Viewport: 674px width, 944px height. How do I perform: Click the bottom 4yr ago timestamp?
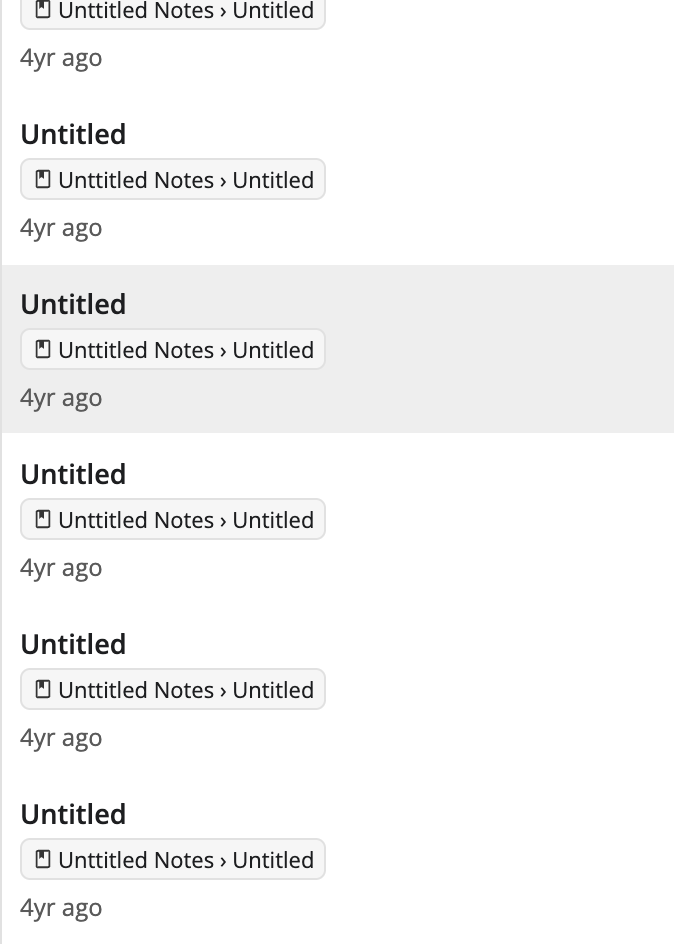click(x=61, y=907)
